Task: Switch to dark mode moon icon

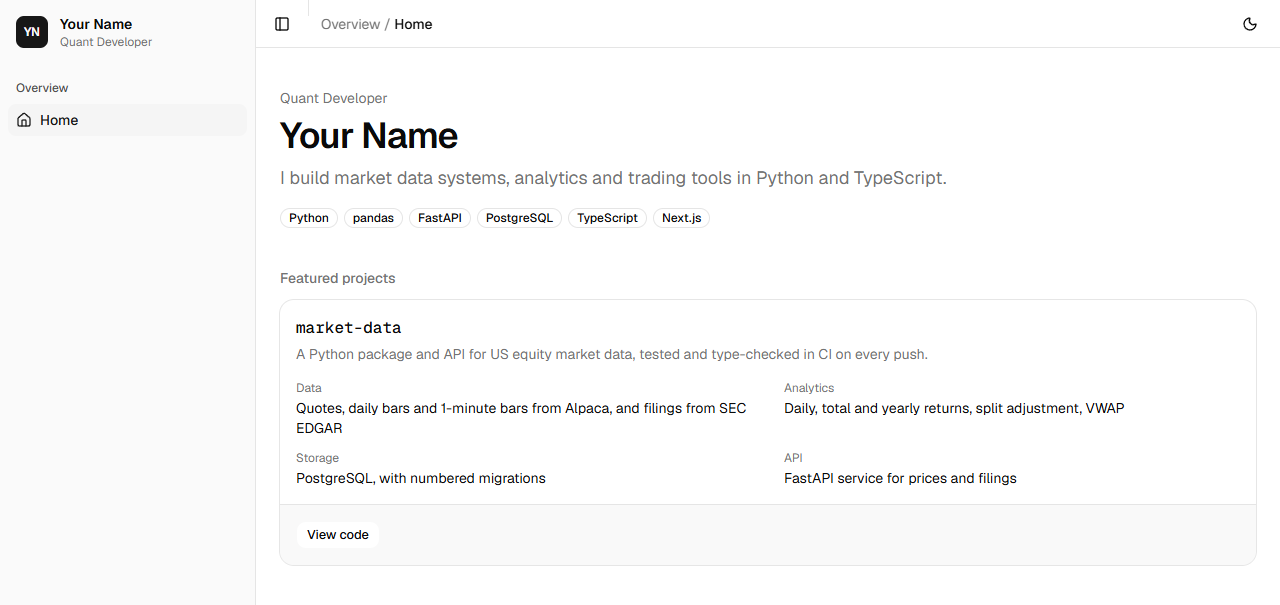Action: click(1250, 24)
